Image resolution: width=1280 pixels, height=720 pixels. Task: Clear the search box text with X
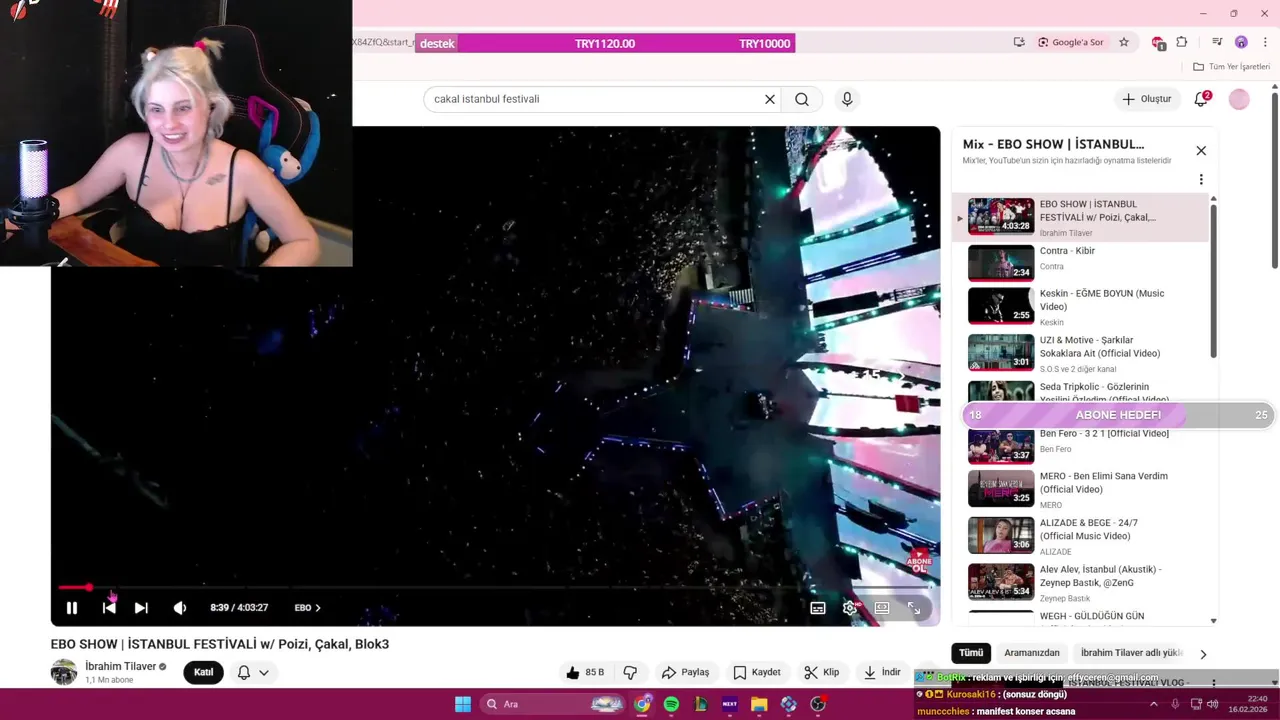tap(770, 99)
